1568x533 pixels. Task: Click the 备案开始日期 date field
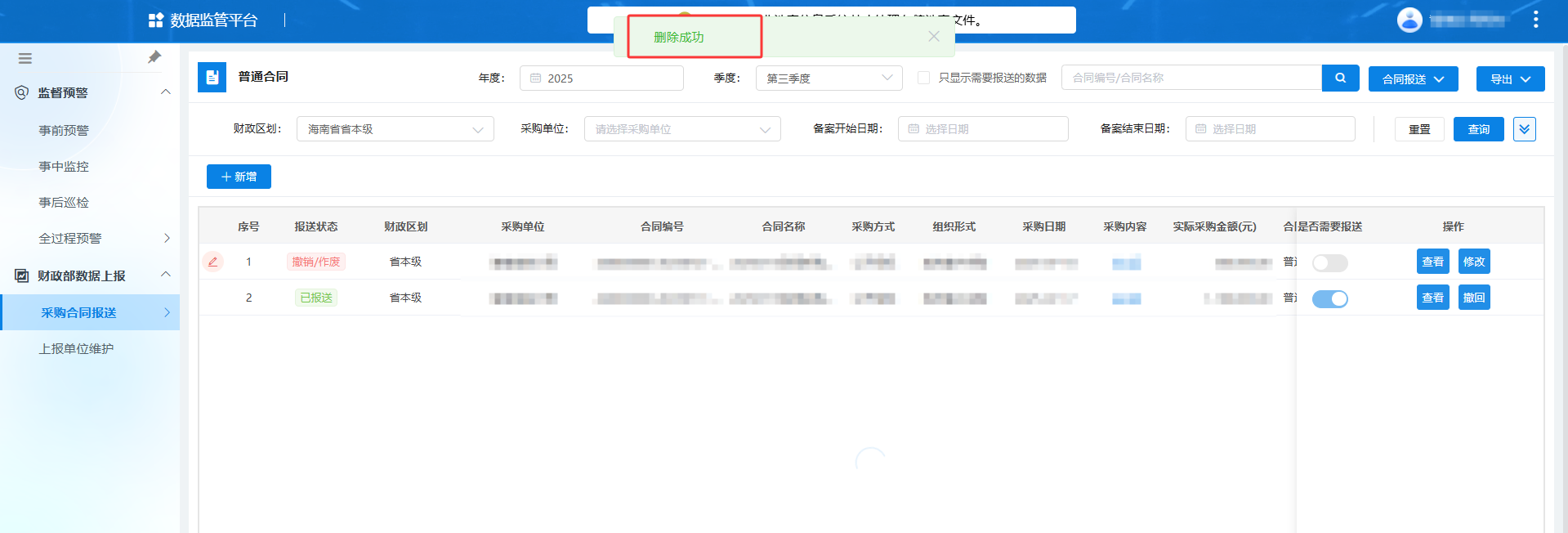(982, 129)
